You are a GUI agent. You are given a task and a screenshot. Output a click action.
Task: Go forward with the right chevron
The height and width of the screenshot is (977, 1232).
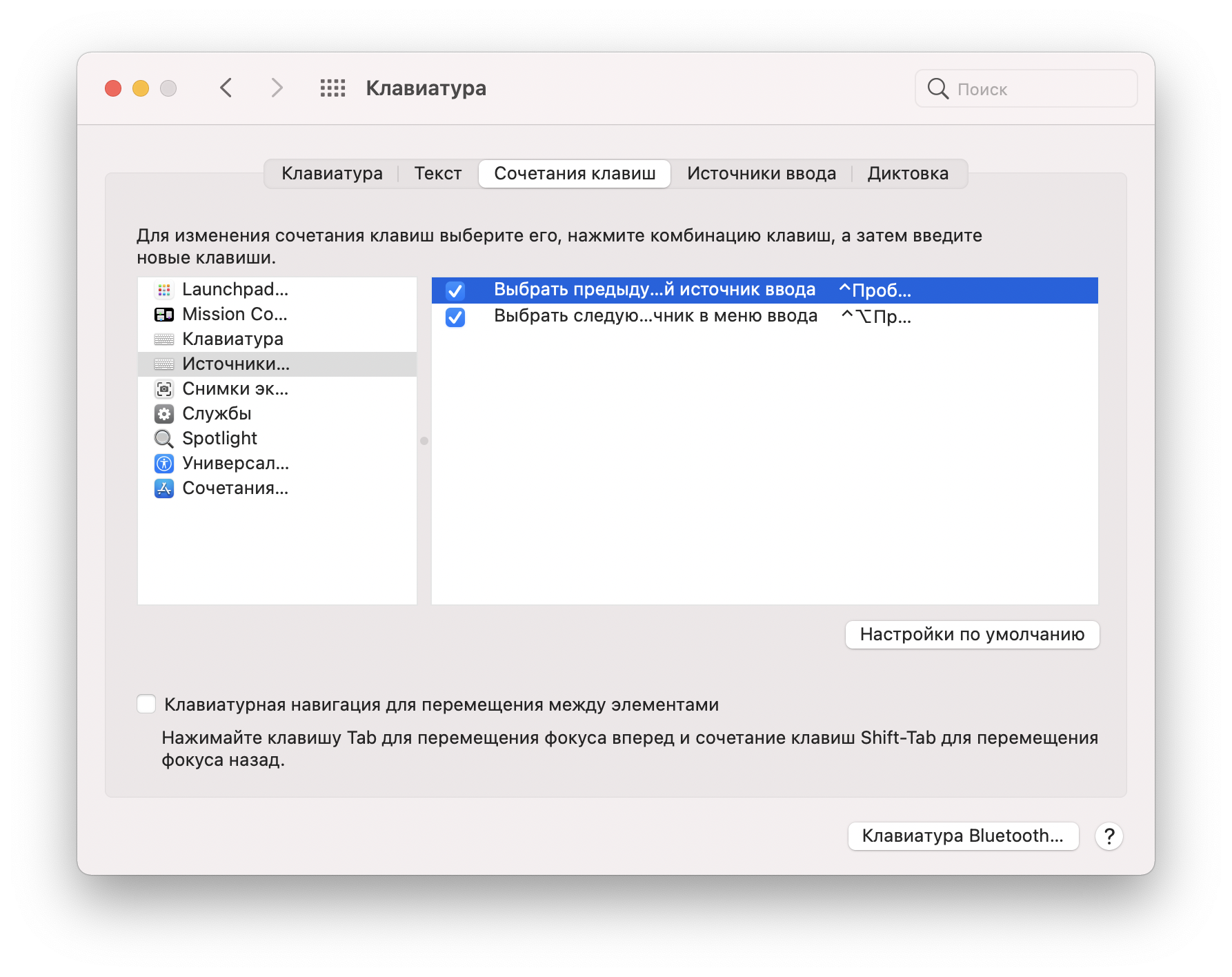click(277, 88)
